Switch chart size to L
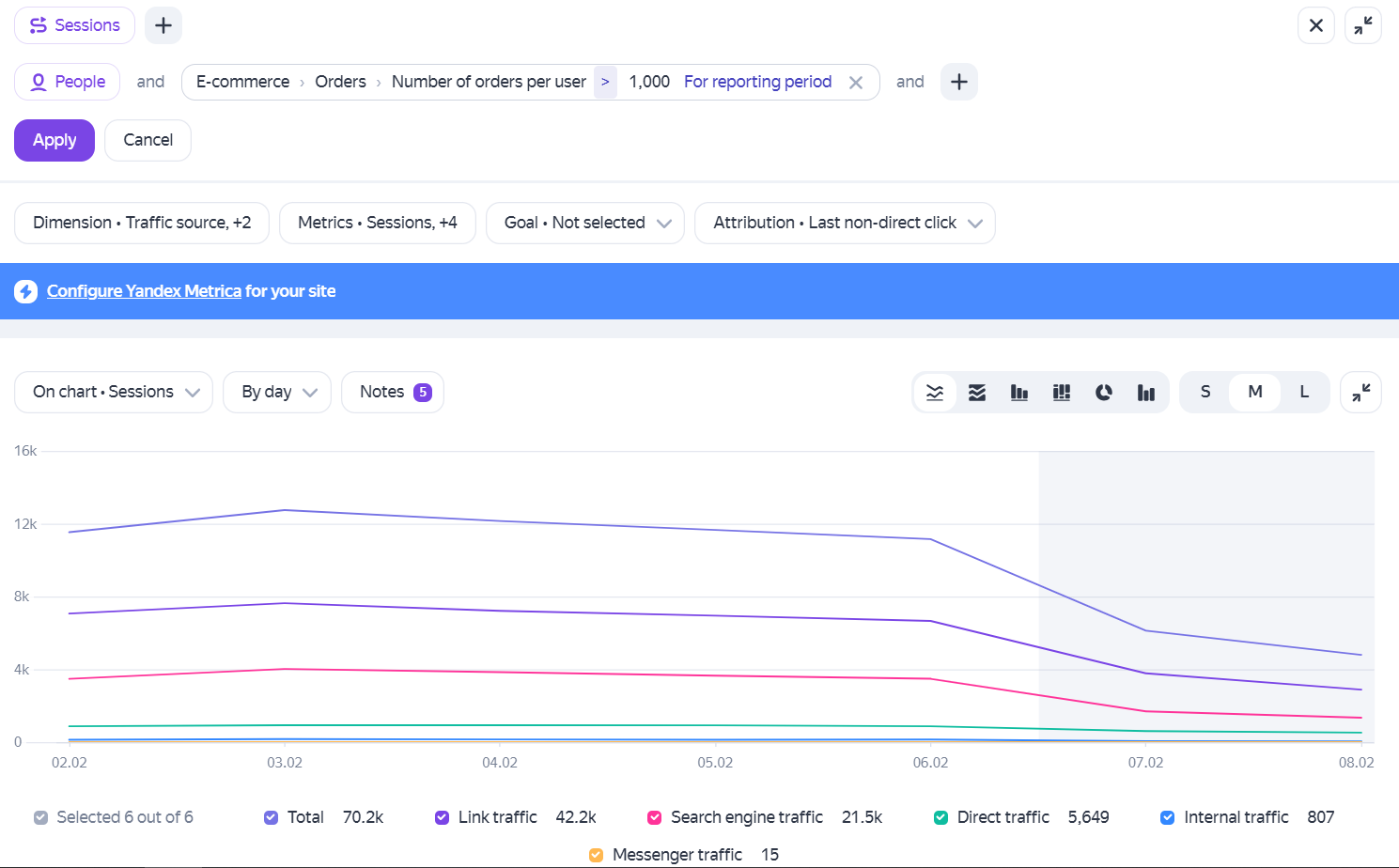Screen dimensions: 1399x868 tap(1304, 392)
